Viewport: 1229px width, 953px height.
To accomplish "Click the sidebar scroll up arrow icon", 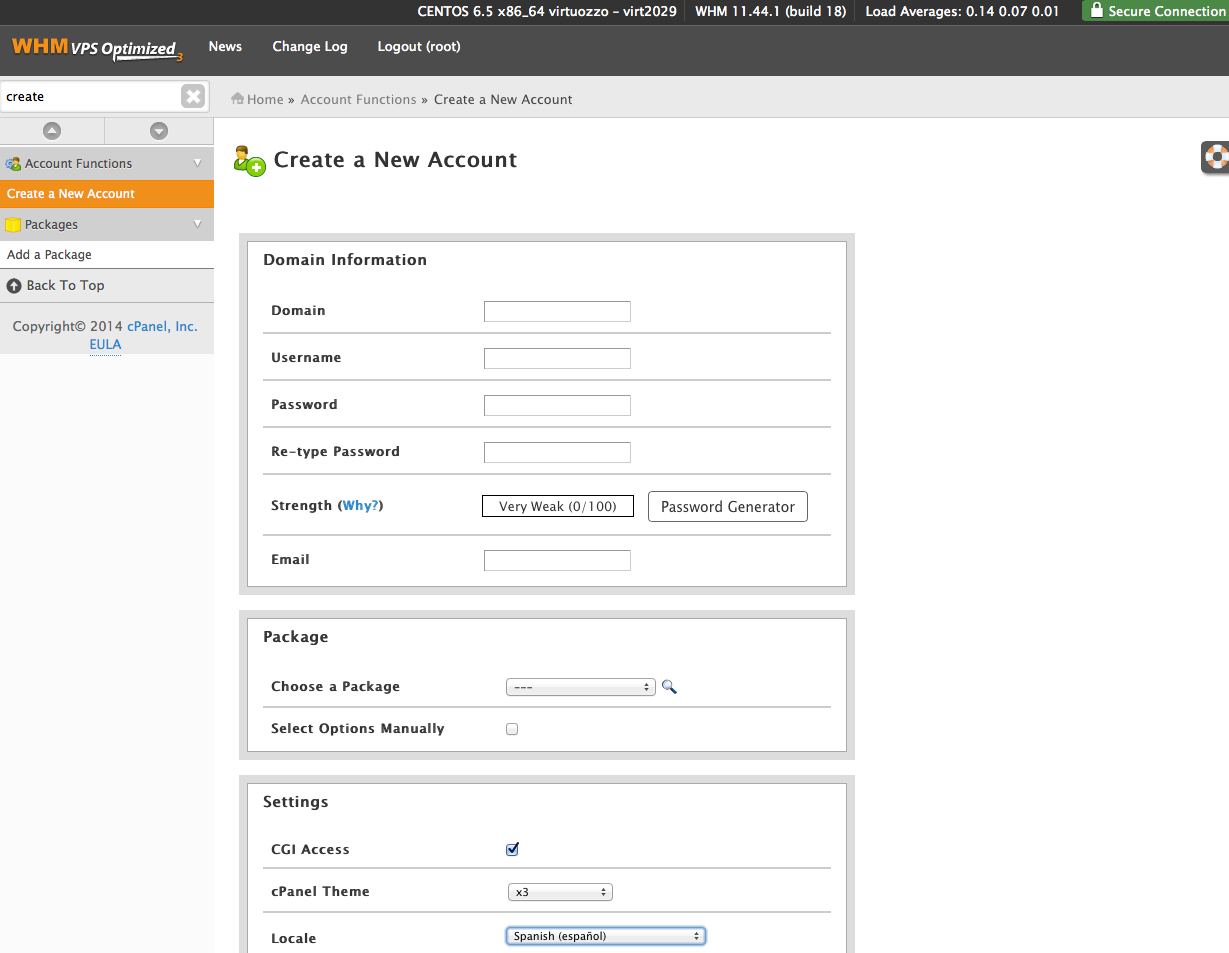I will [52, 131].
